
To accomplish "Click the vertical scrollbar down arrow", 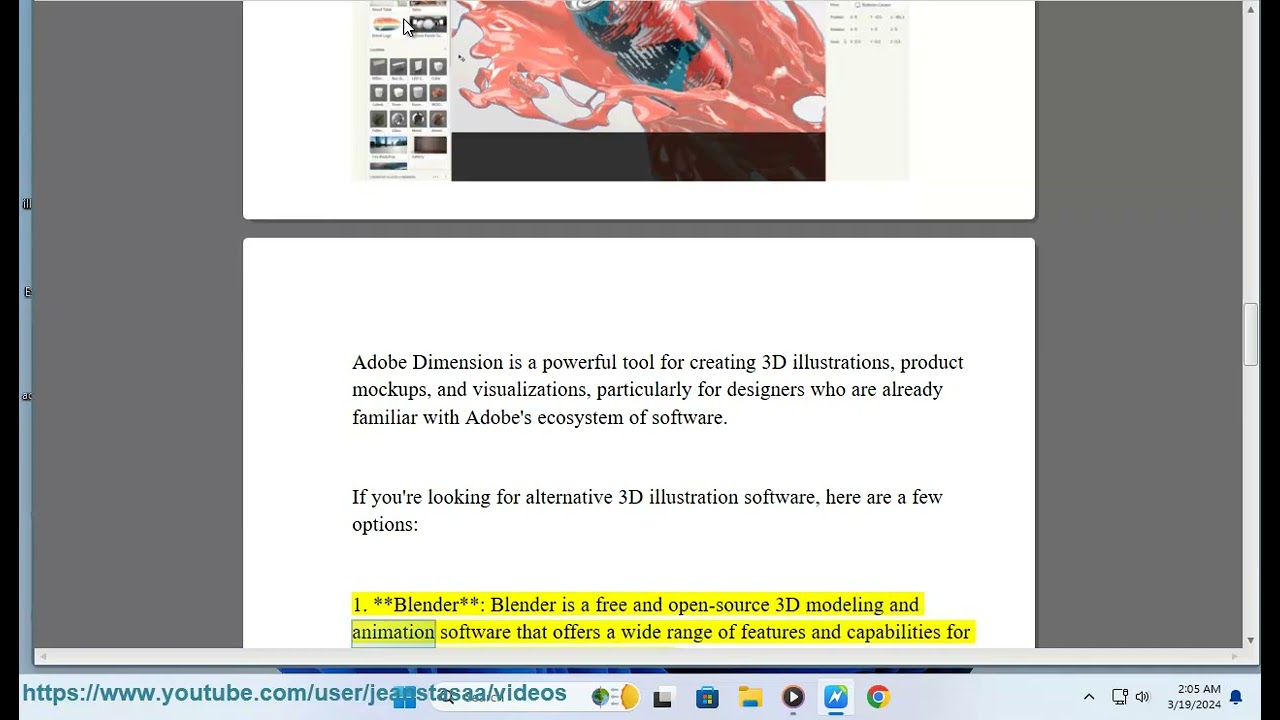I will click(x=1251, y=640).
